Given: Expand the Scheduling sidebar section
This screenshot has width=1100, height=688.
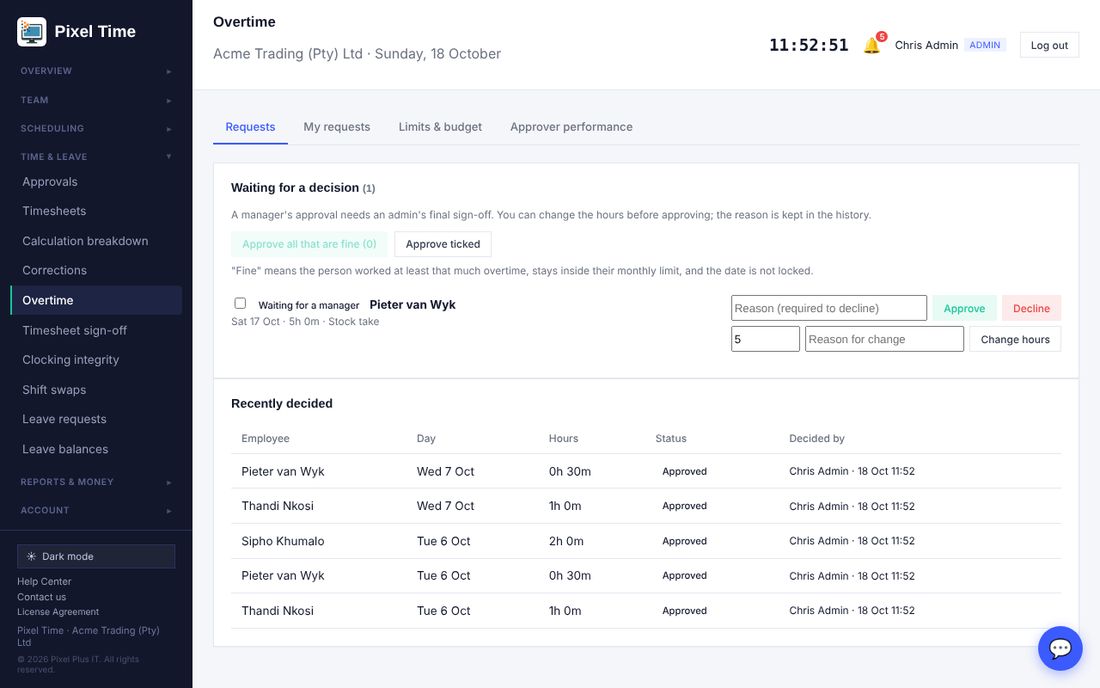Looking at the screenshot, I should pyautogui.click(x=96, y=128).
